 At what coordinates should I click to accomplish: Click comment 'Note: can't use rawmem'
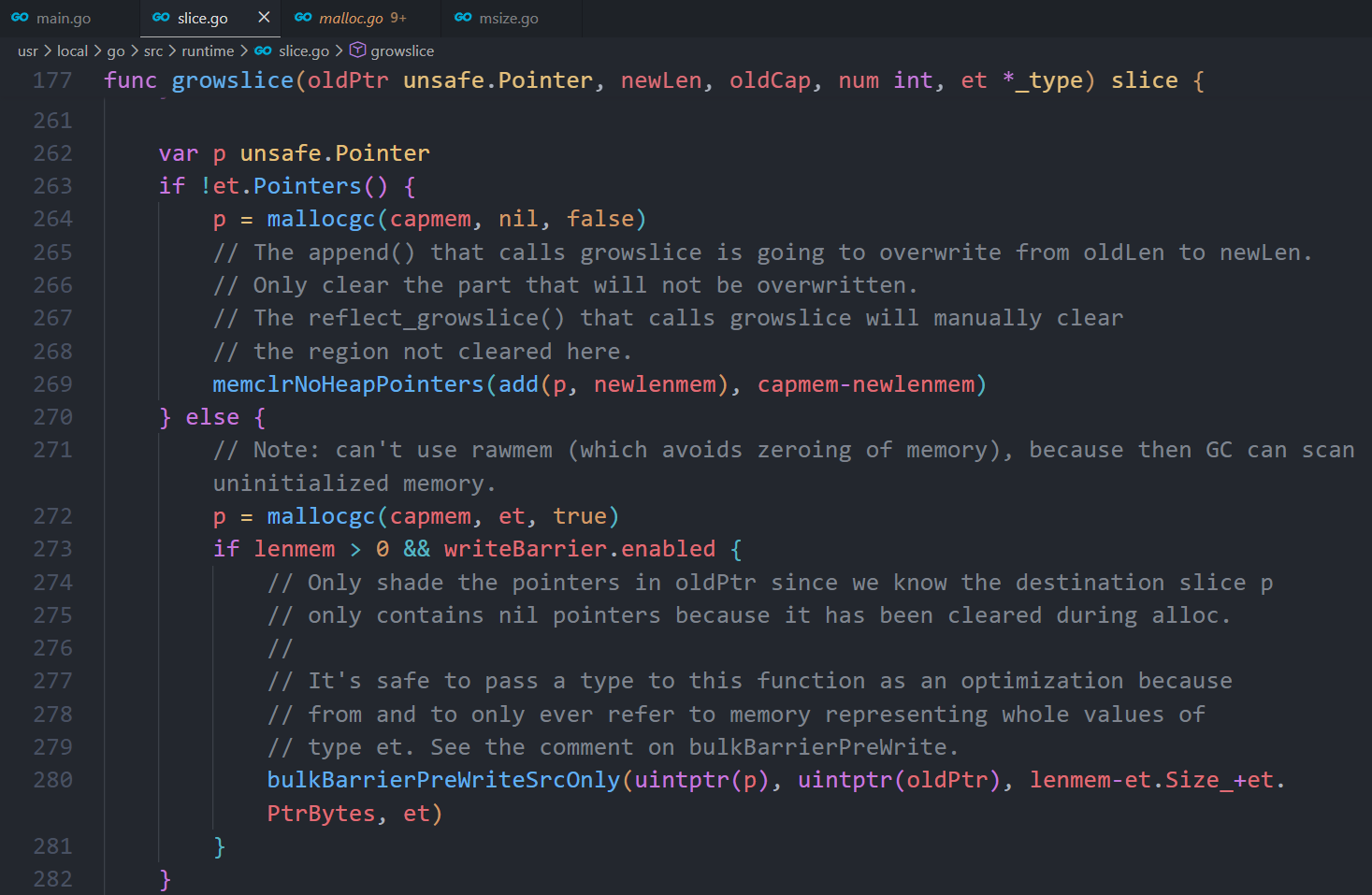tap(784, 467)
